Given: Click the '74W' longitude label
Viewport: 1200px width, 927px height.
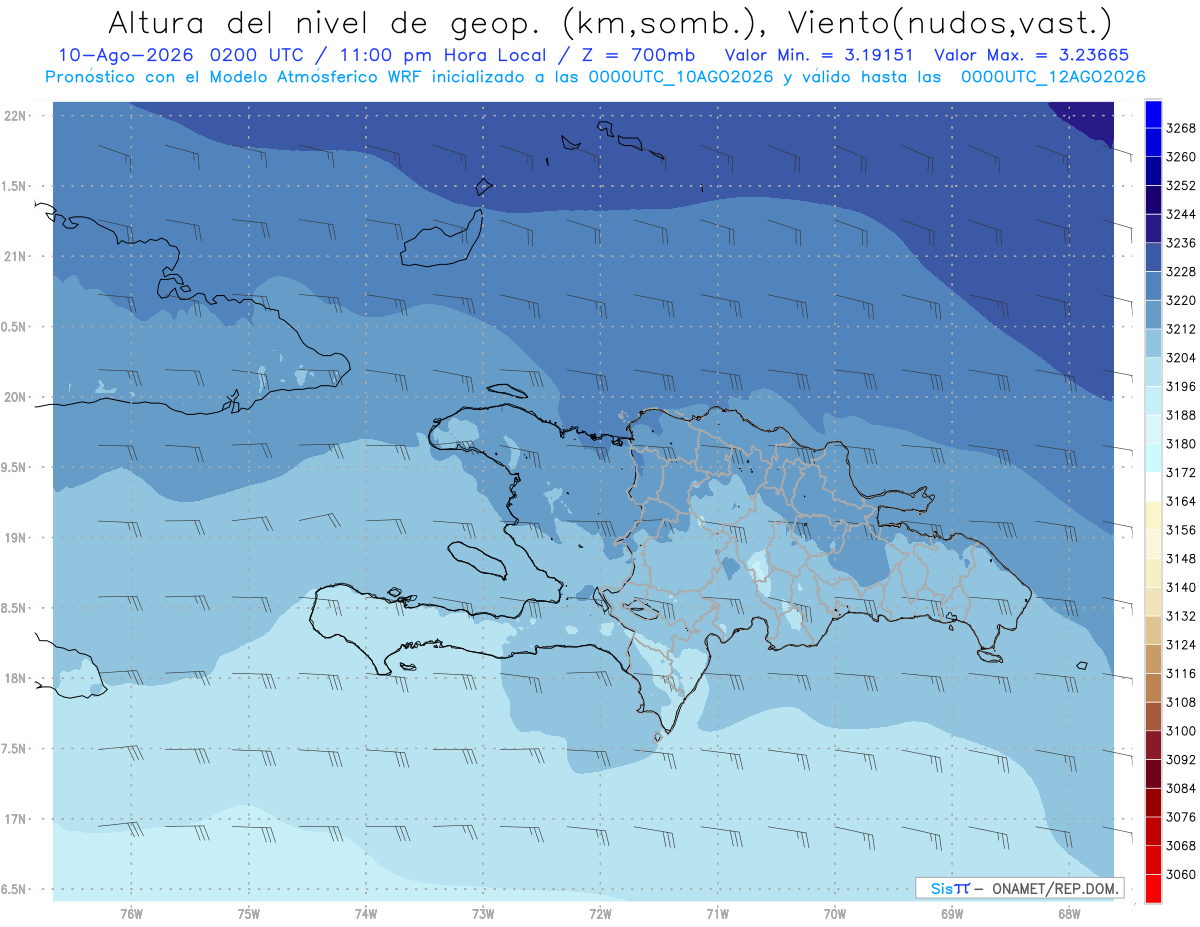Looking at the screenshot, I should pos(366,914).
